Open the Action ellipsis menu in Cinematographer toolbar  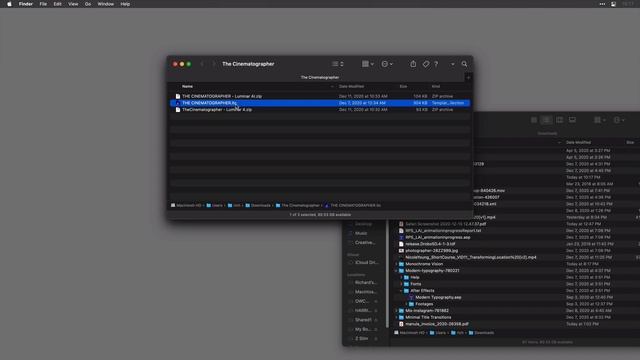tap(387, 64)
